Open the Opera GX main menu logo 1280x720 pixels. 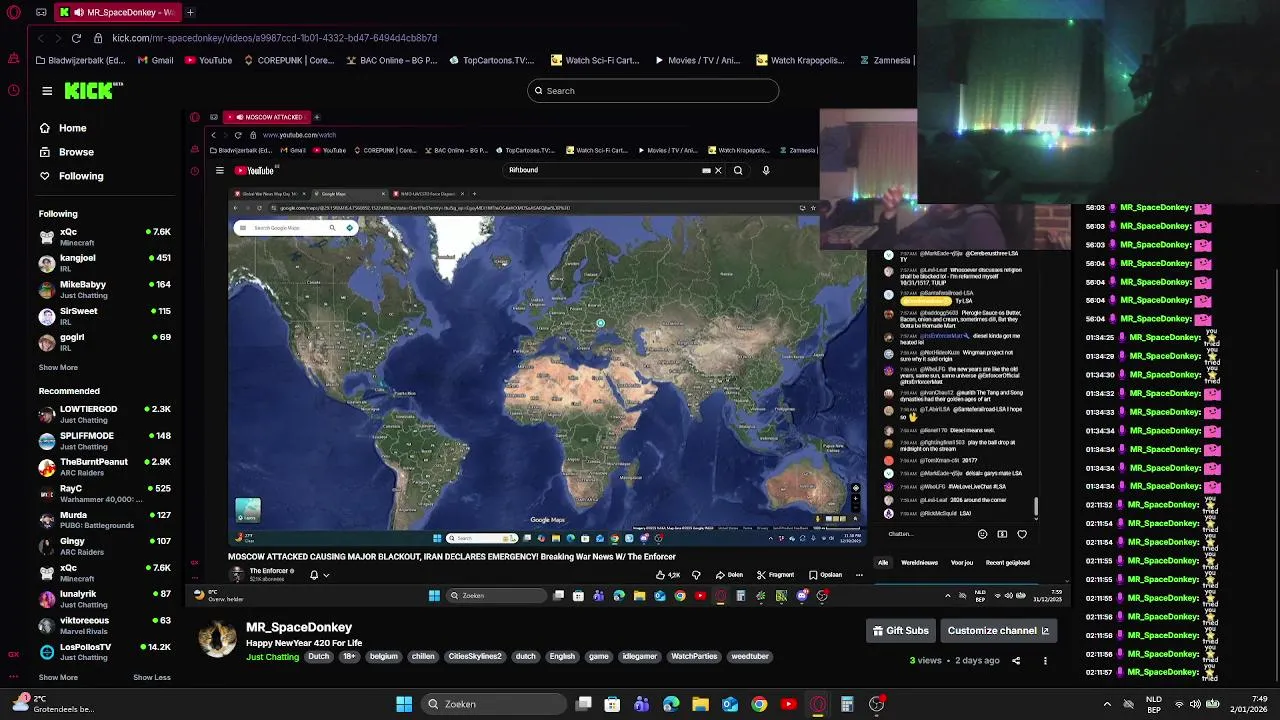click(14, 13)
